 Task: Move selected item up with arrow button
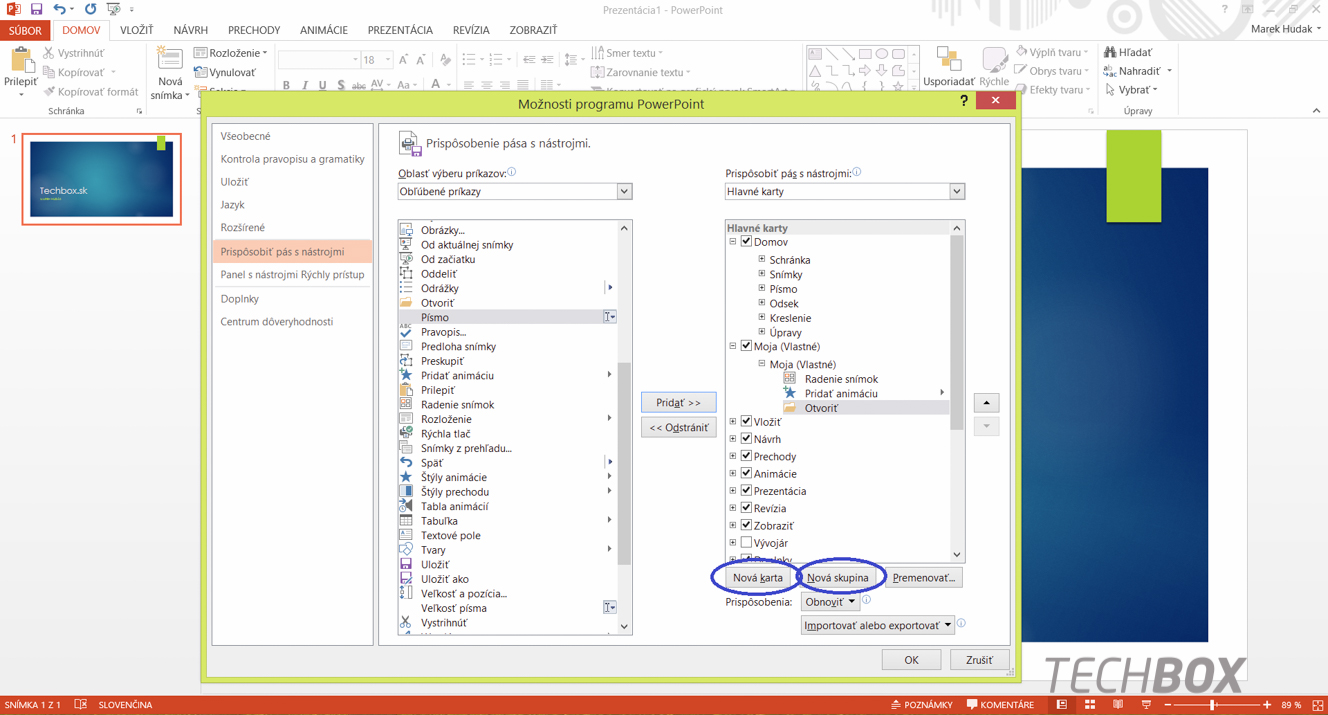(986, 403)
